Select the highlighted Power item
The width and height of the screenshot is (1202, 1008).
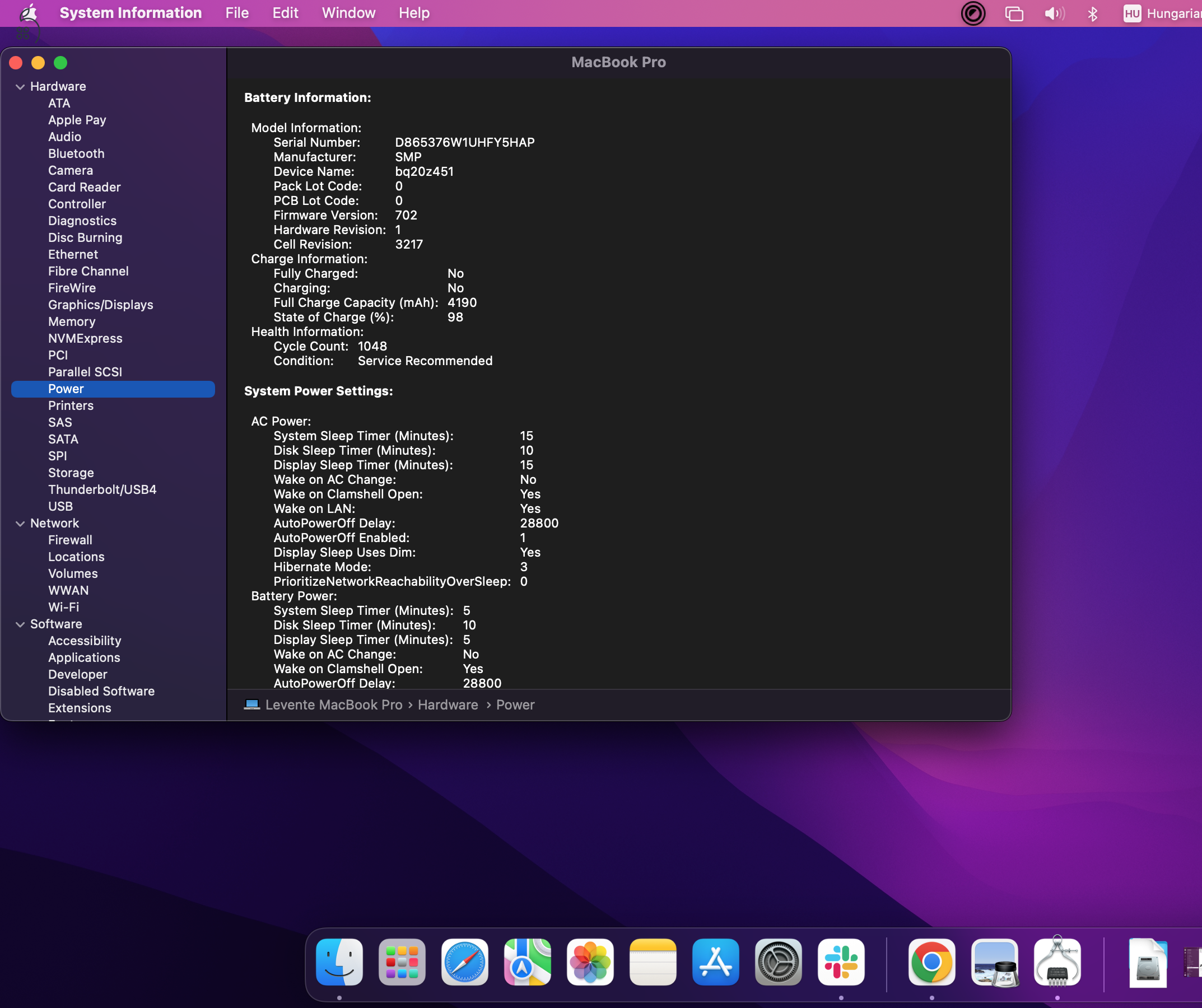click(x=113, y=389)
